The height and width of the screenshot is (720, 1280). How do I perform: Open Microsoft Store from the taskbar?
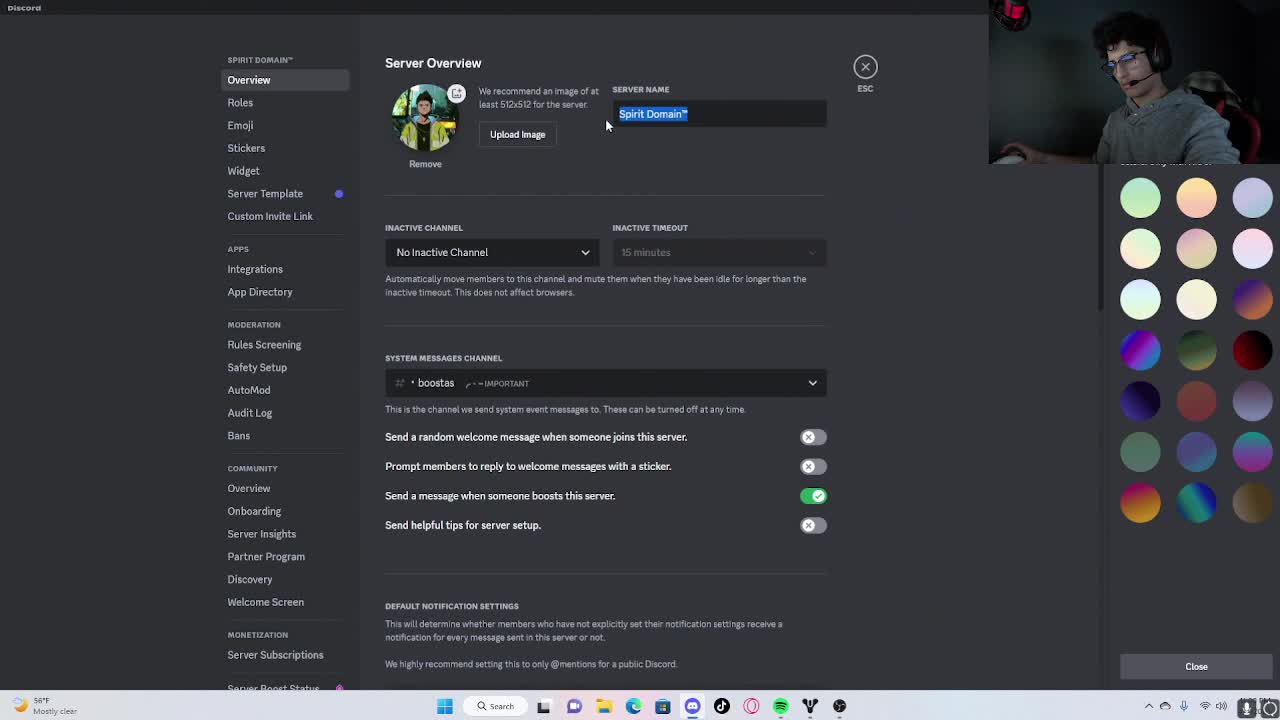pyautogui.click(x=662, y=706)
